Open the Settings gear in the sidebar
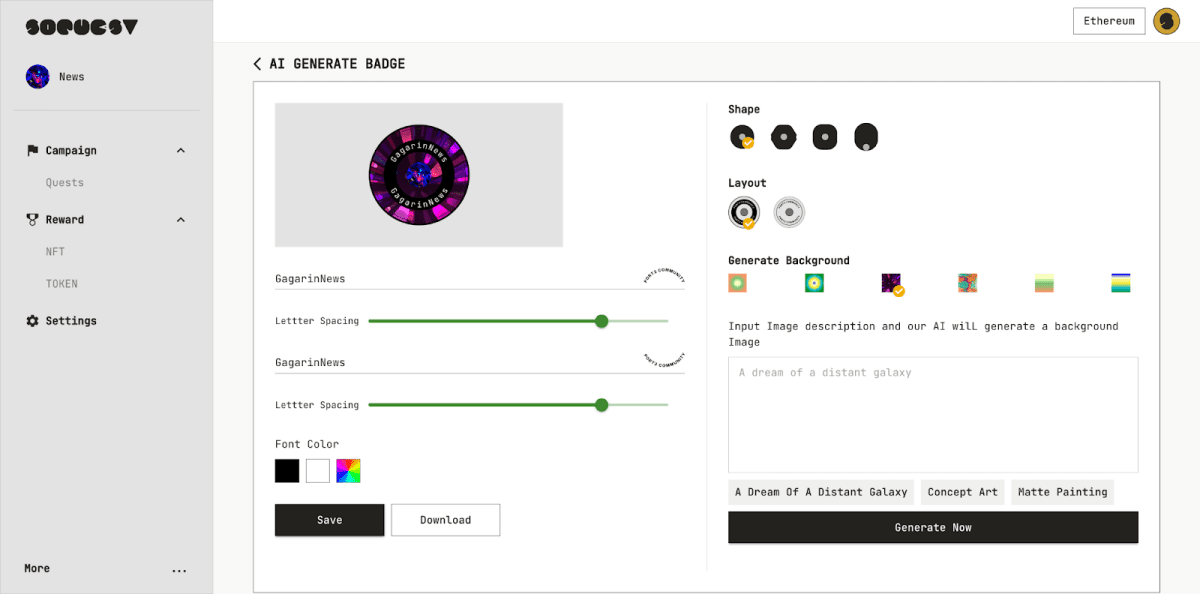The height and width of the screenshot is (594, 1200). coord(32,321)
